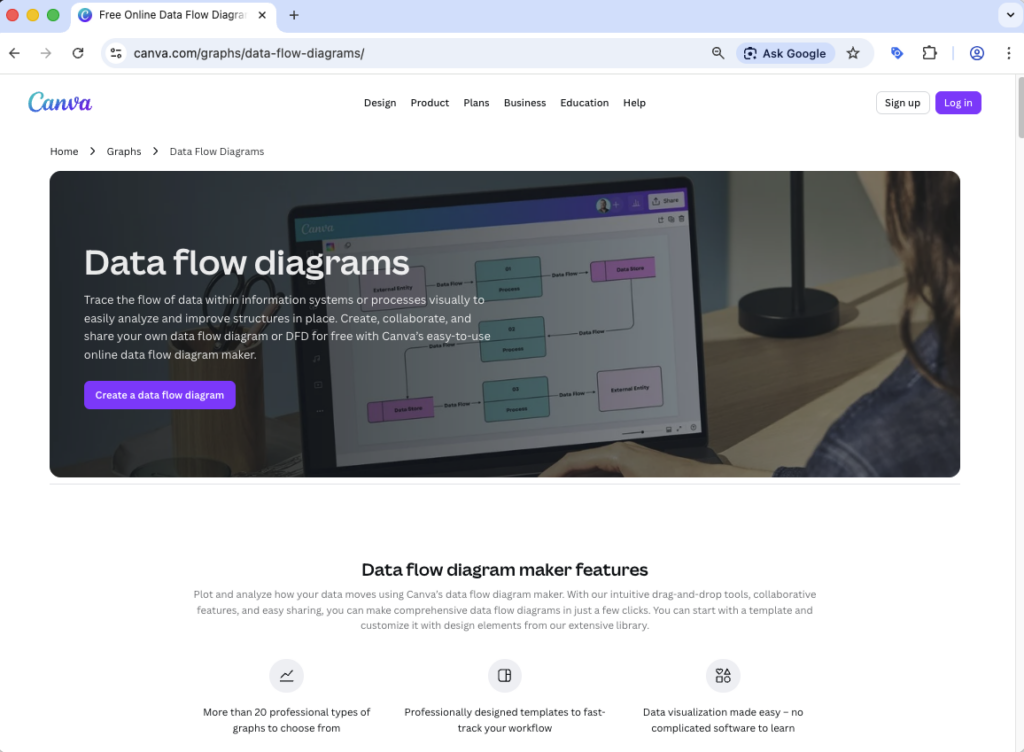
Task: Open the Design menu
Action: click(380, 103)
